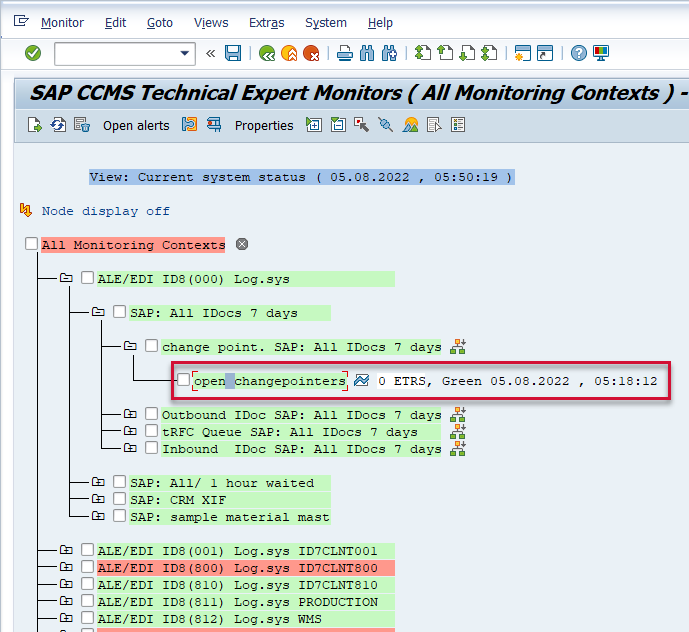Open the command field dropdown arrow
The width and height of the screenshot is (689, 632).
pos(185,53)
